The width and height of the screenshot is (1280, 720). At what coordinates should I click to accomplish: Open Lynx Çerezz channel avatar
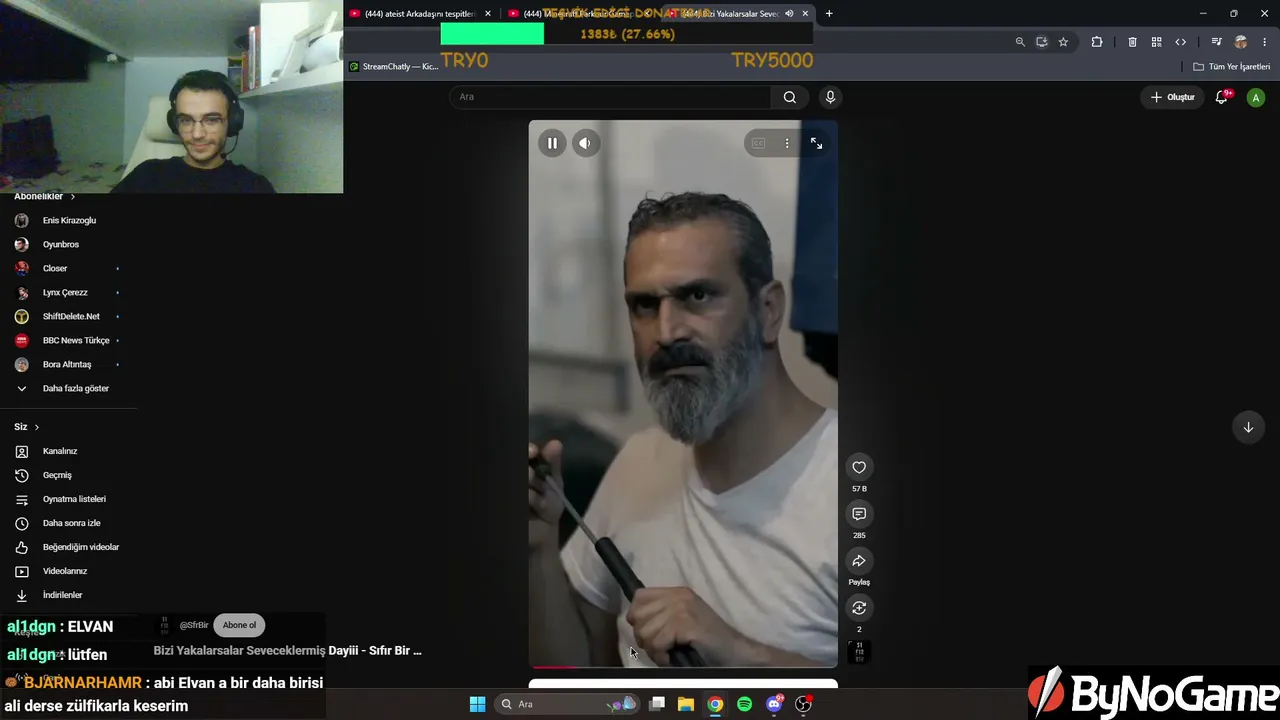pos(22,292)
